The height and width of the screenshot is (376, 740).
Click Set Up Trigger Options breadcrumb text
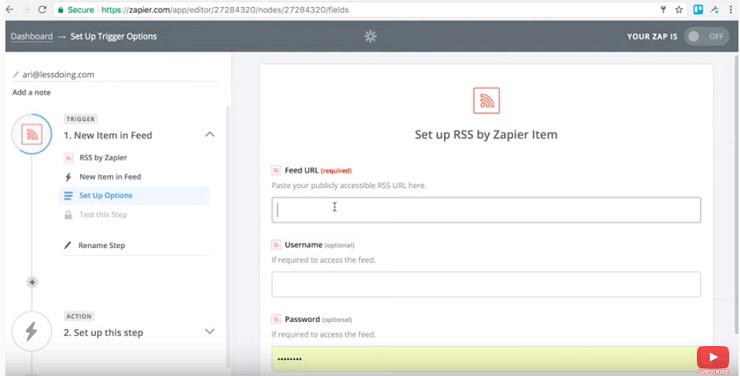tap(114, 36)
